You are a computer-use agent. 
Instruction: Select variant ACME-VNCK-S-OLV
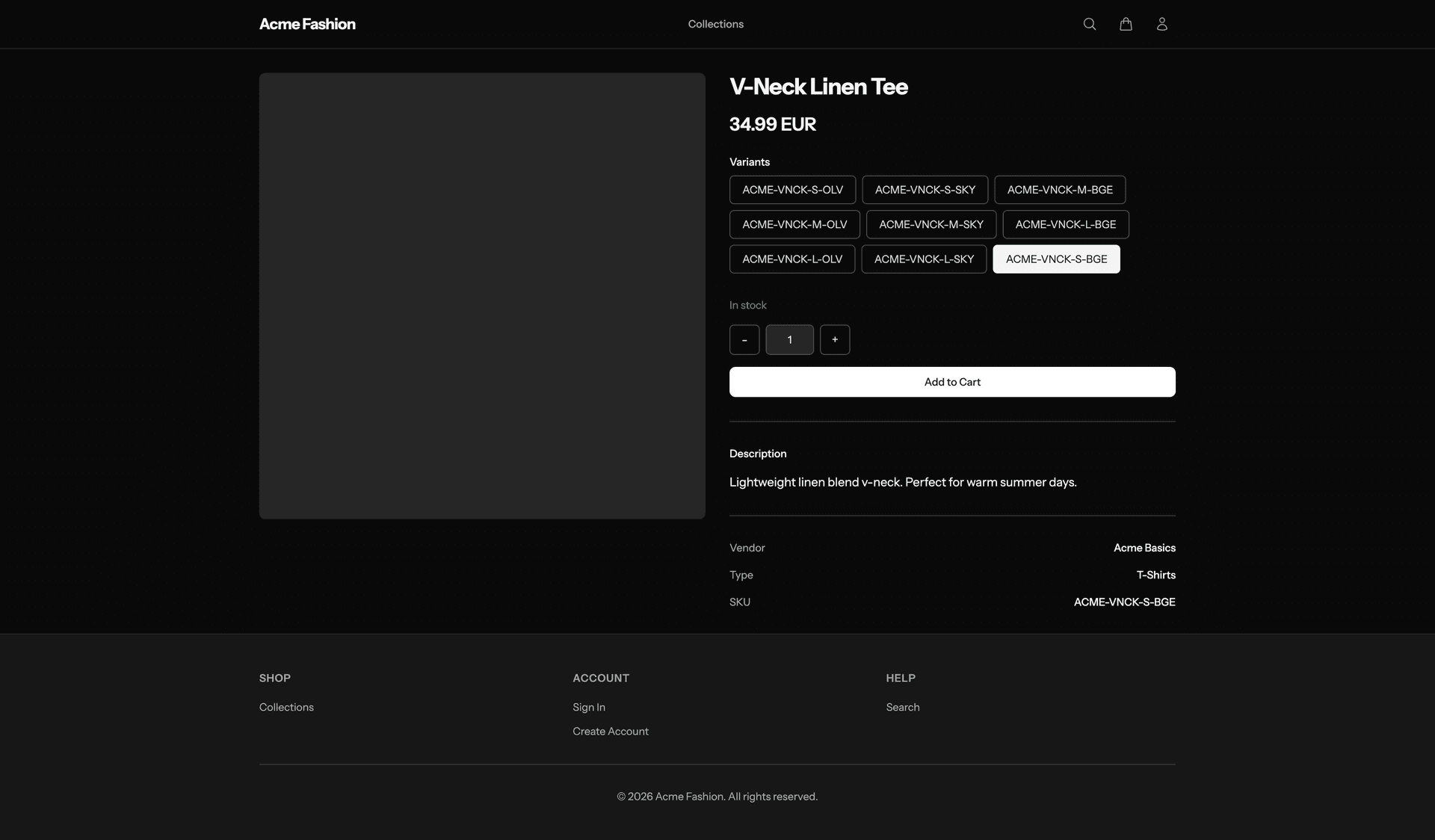tap(792, 190)
